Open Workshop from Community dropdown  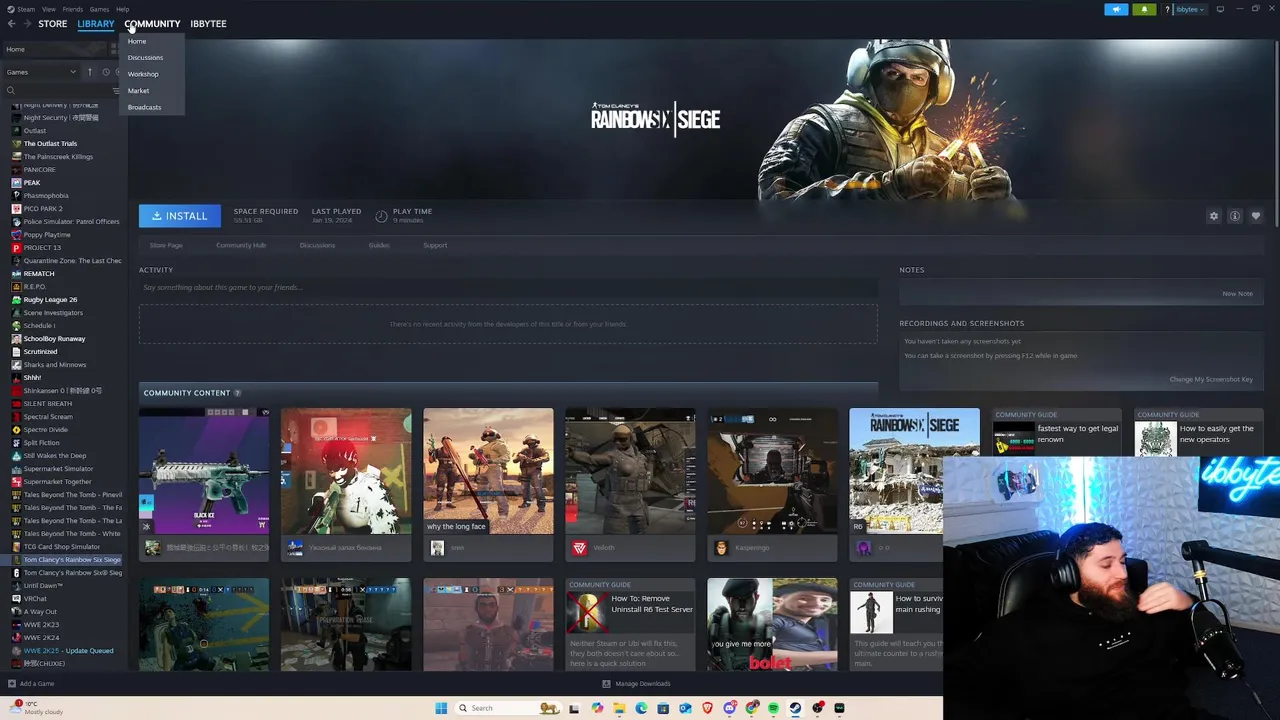coord(143,74)
